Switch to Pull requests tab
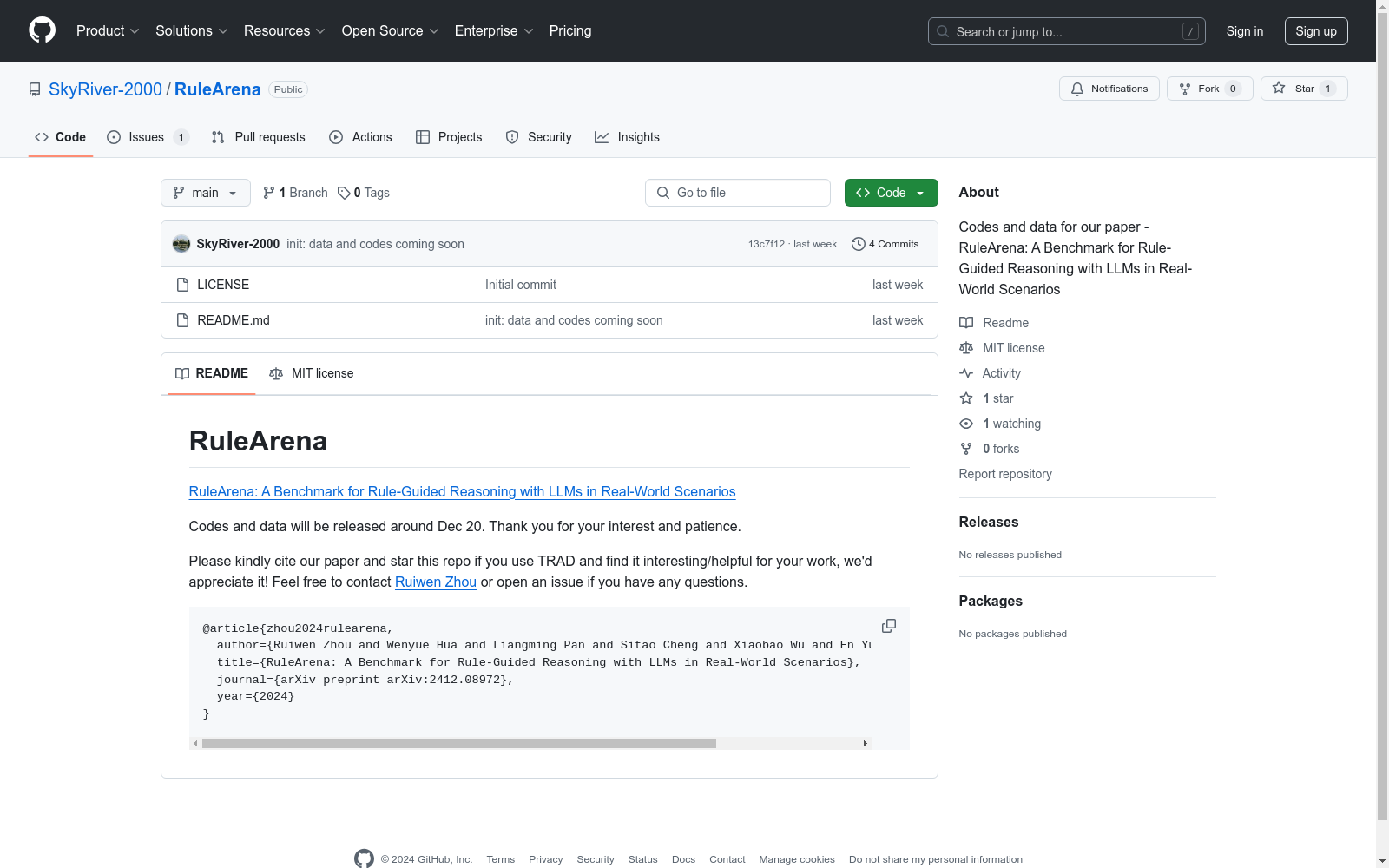Screen dimensions: 1389x868 click(x=258, y=137)
